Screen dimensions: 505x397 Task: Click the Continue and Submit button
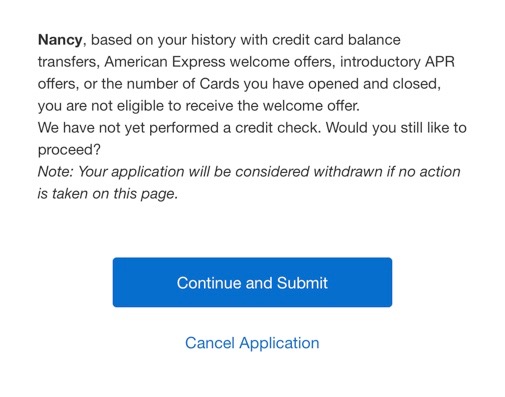[252, 282]
